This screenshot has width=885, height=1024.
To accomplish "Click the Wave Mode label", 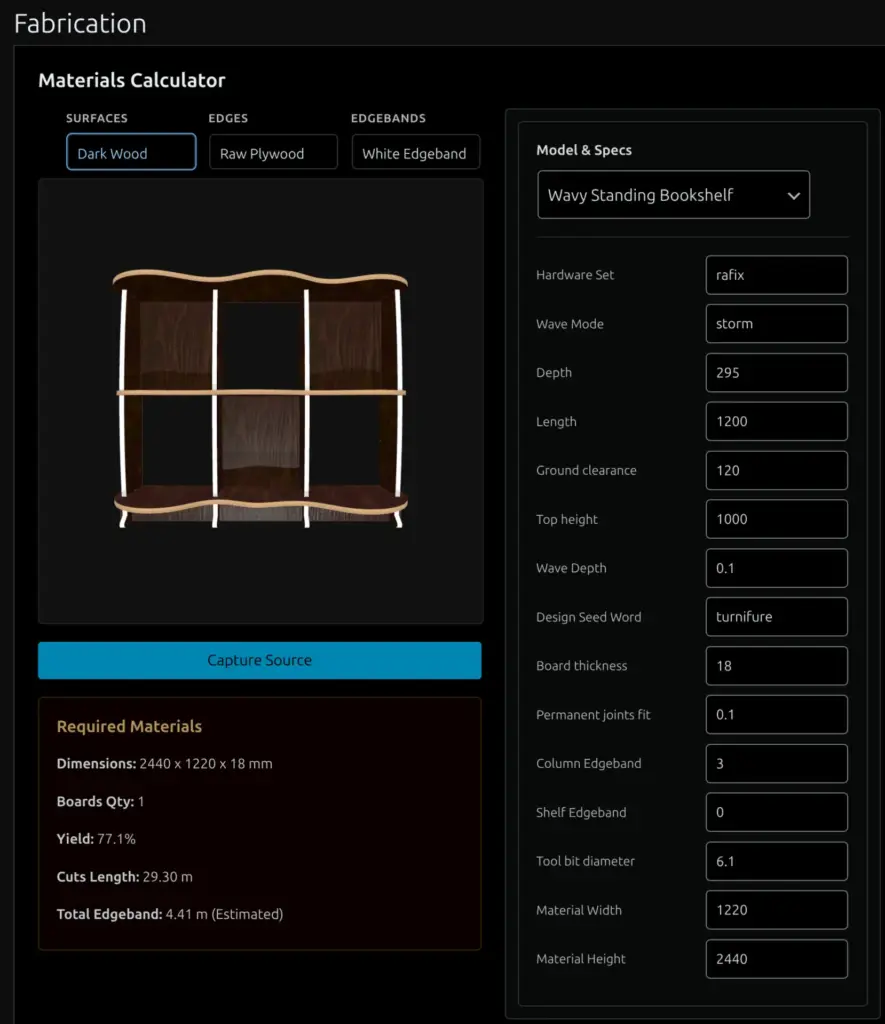I will [570, 324].
